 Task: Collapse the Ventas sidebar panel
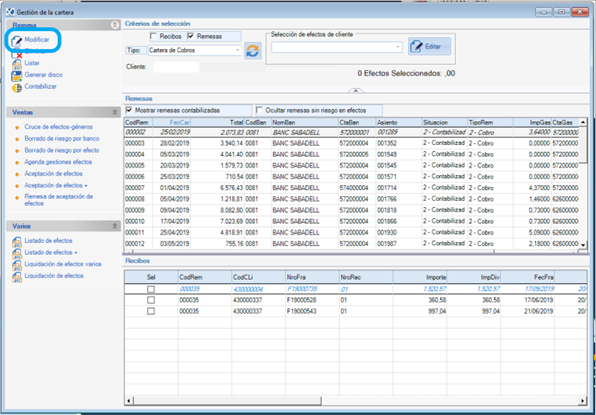pos(114,112)
